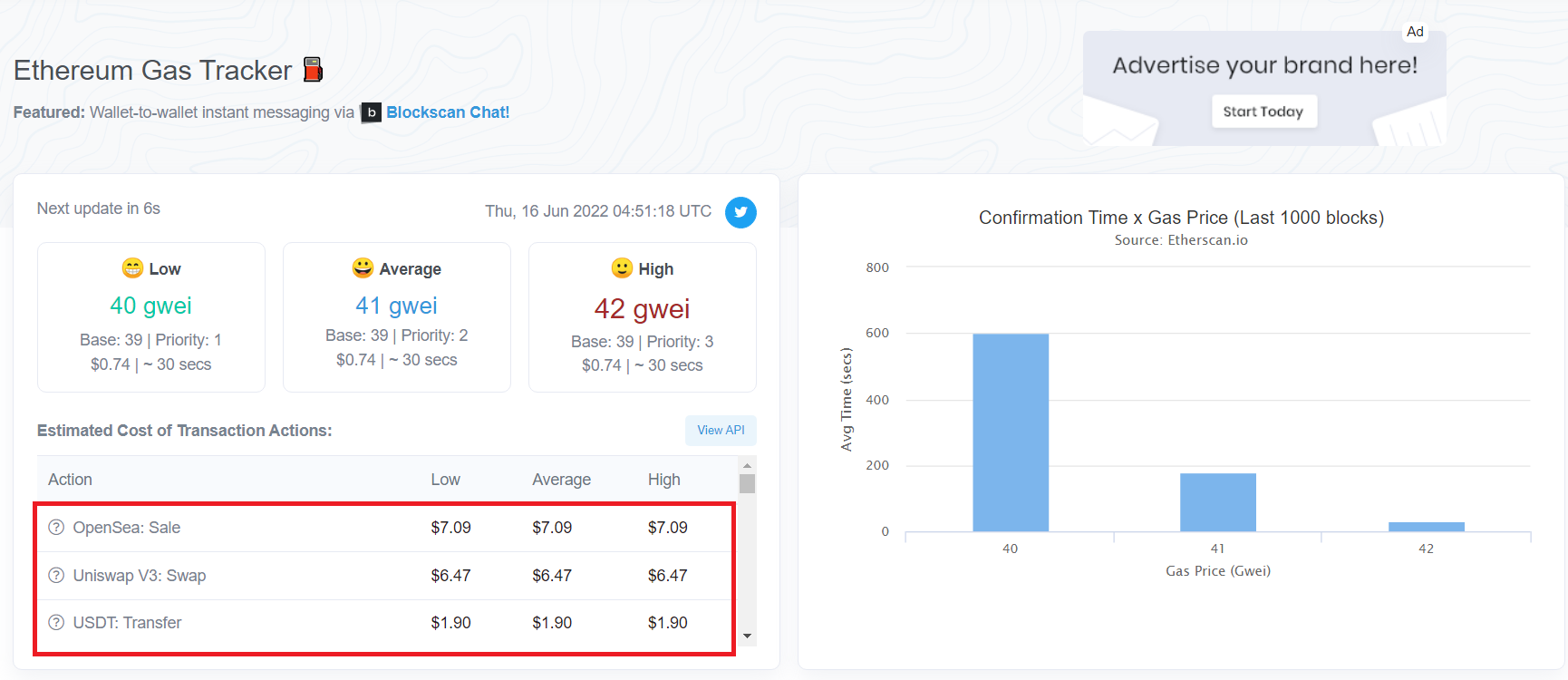The height and width of the screenshot is (680, 1568).
Task: Click the chart bar for 40 Gwei
Action: [1011, 432]
